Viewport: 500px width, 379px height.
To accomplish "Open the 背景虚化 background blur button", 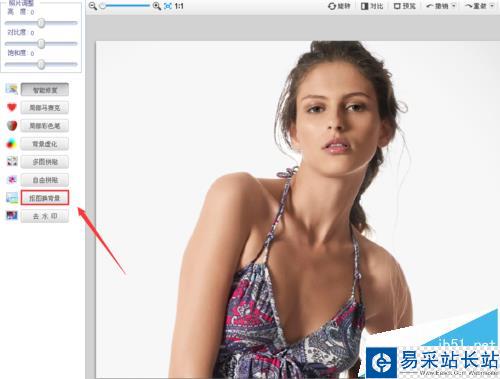I will [x=45, y=144].
